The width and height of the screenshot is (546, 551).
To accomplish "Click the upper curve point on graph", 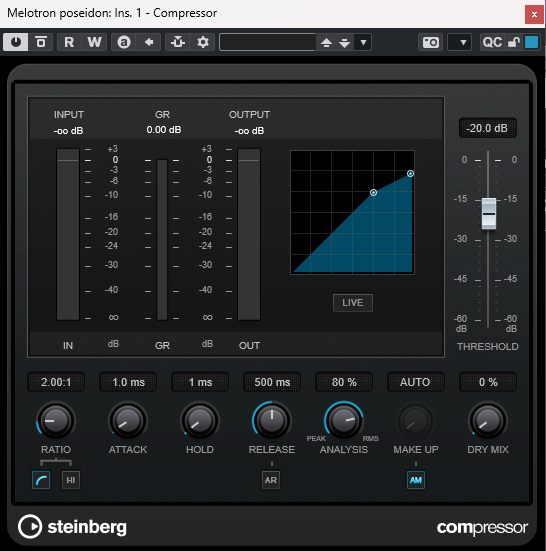I will pos(410,174).
